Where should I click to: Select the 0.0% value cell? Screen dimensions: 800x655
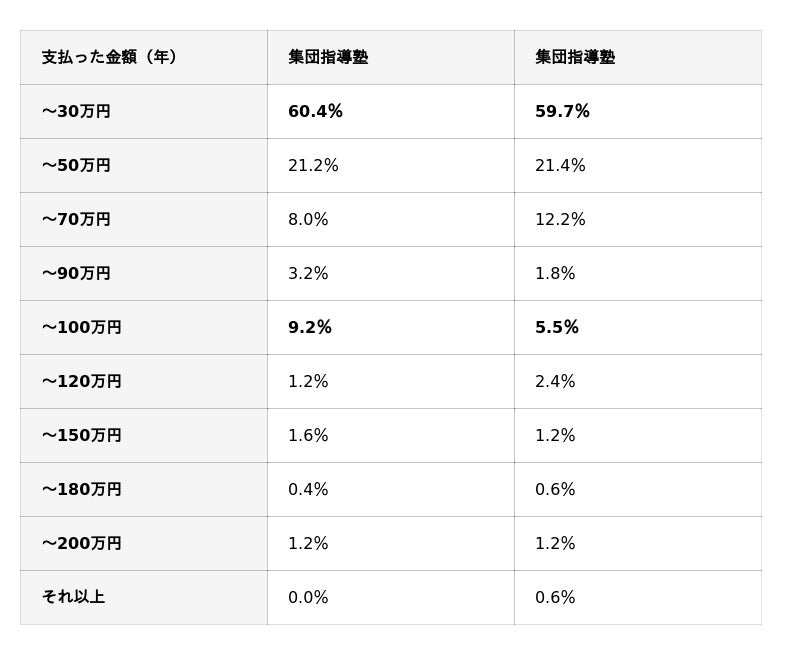(308, 597)
